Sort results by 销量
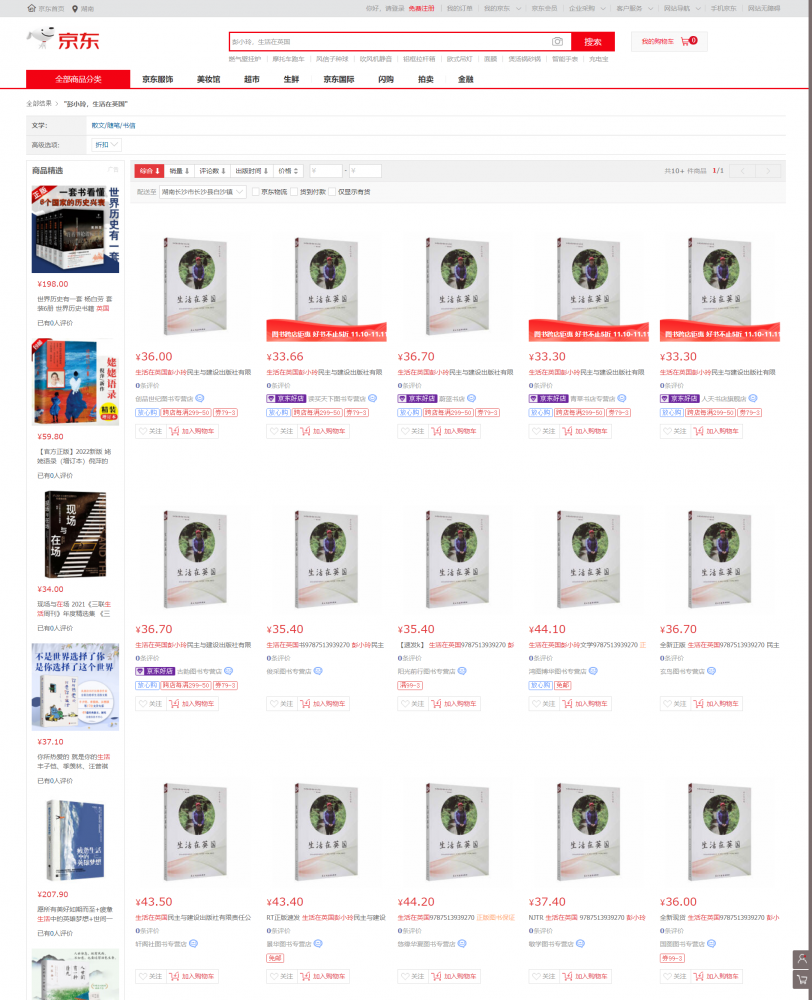 pos(179,171)
